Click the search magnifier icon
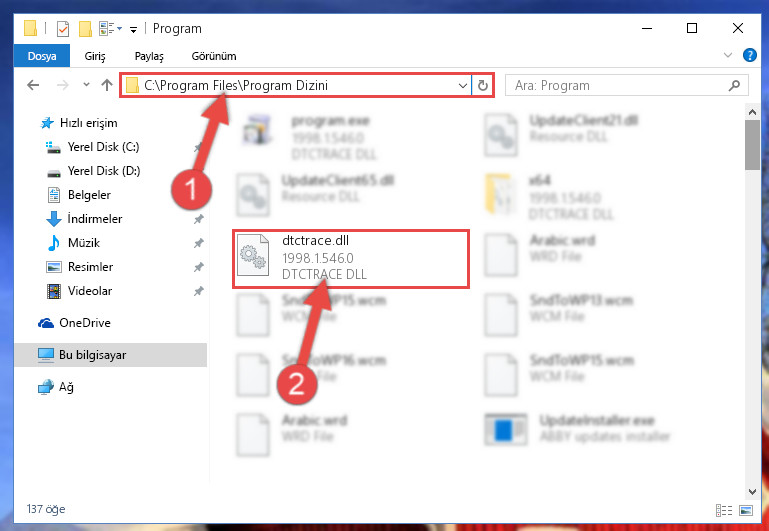769x531 pixels. 734,86
